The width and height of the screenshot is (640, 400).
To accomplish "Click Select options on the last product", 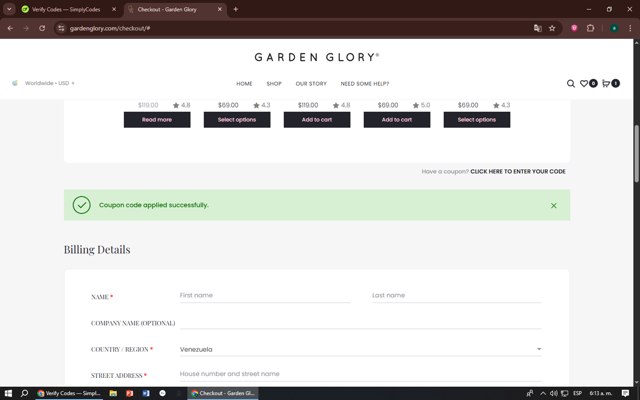I will (477, 120).
